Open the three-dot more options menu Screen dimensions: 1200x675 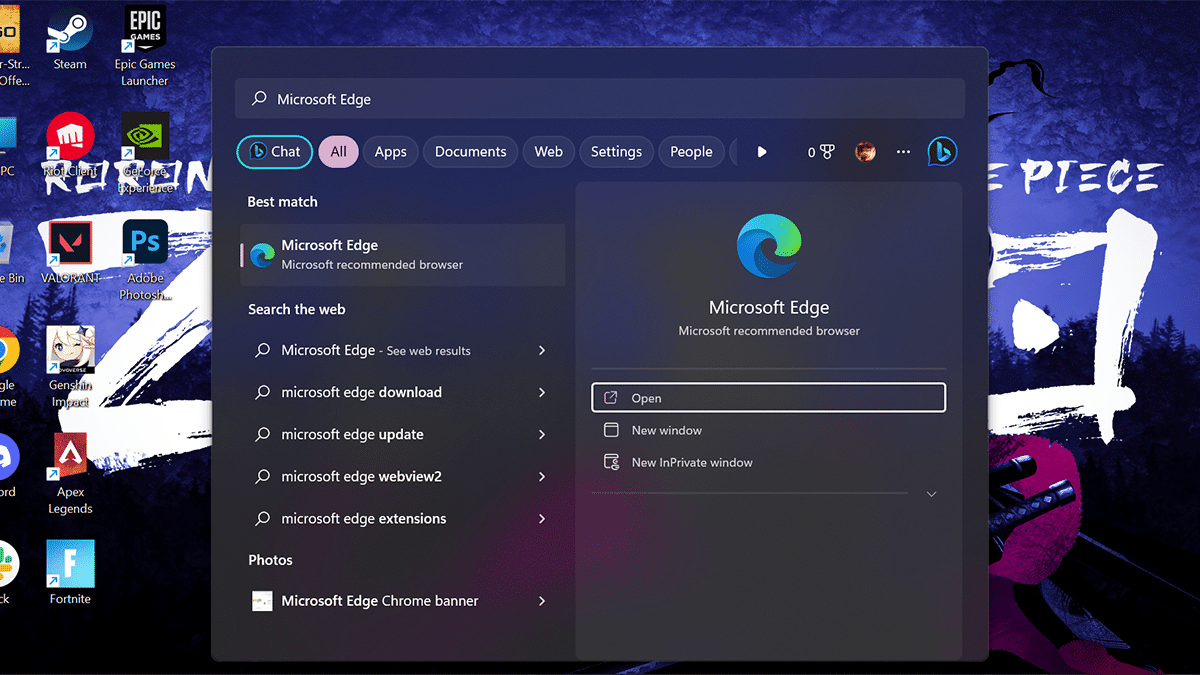(x=903, y=152)
